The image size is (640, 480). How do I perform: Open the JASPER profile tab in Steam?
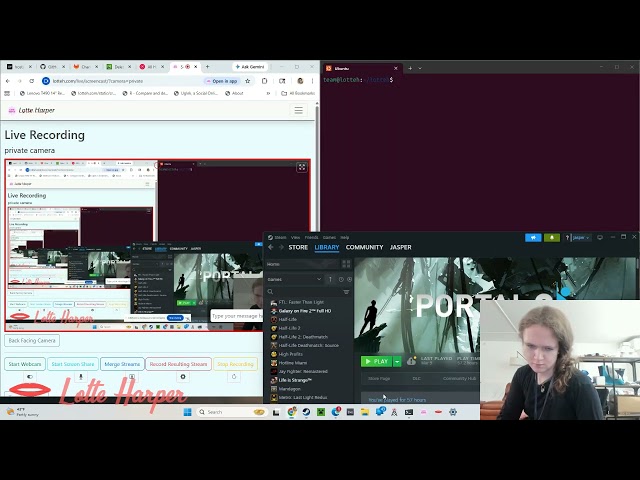click(401, 247)
